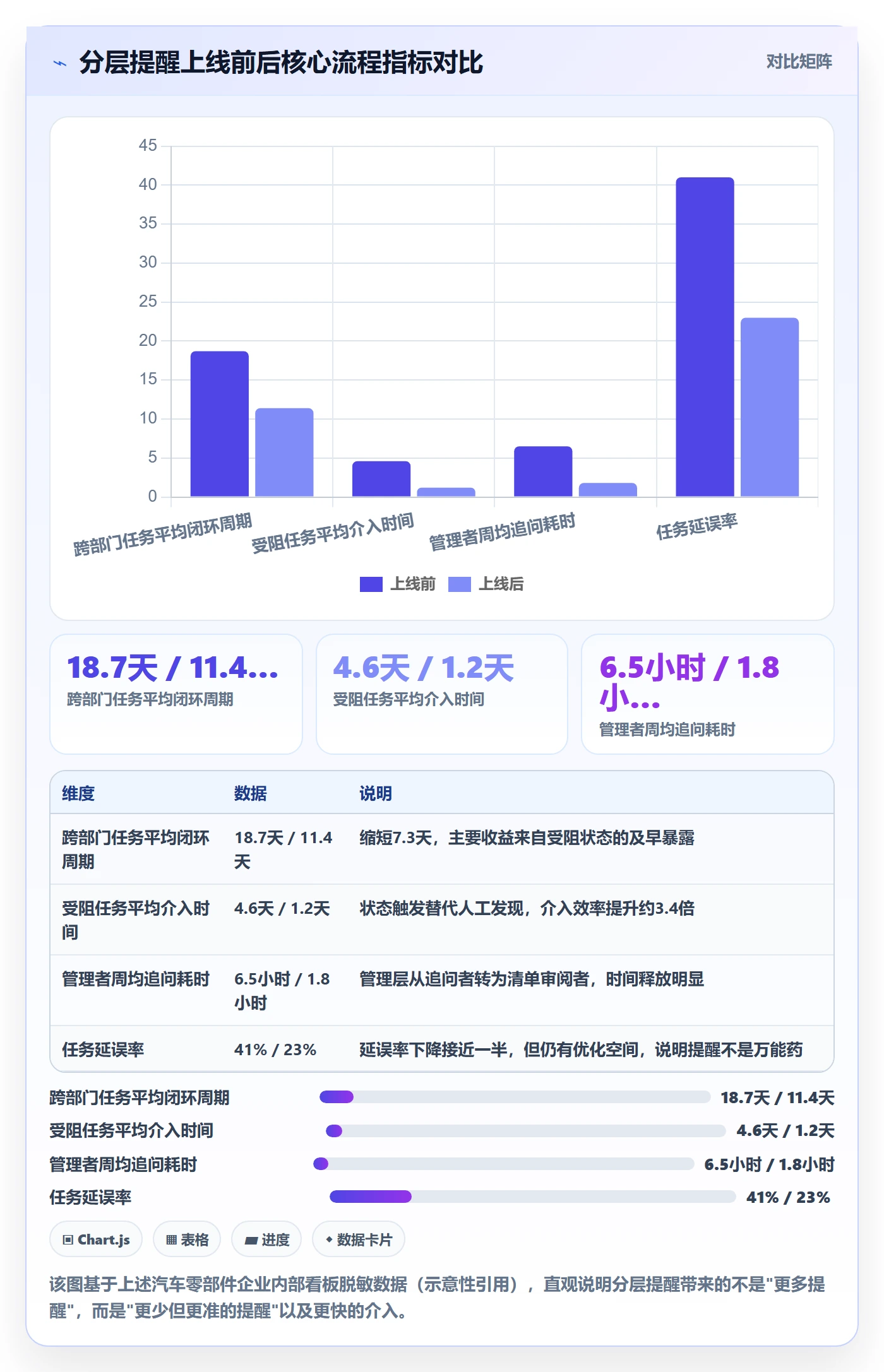Viewport: 884px width, 1372px height.
Task: Click the 任务延误率 progress bar
Action: 533,1197
